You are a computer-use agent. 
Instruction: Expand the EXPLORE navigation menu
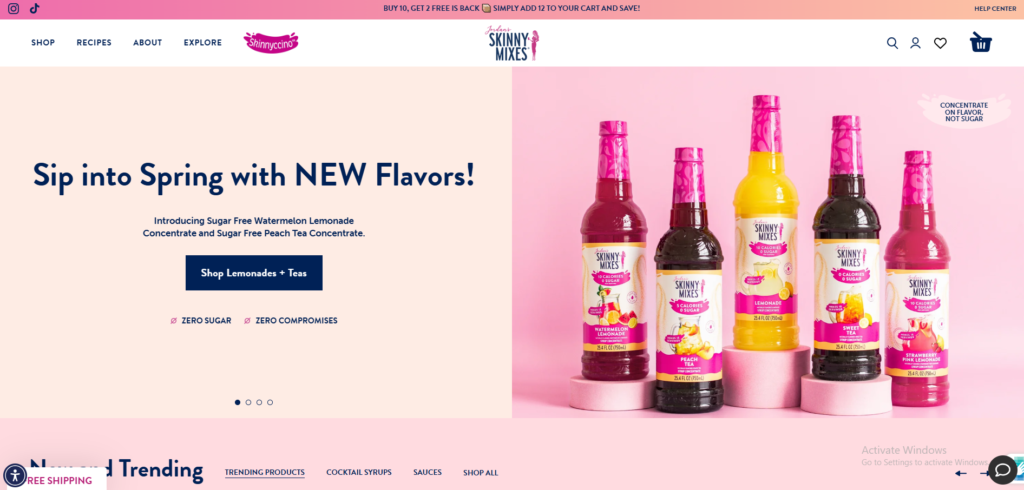tap(202, 42)
